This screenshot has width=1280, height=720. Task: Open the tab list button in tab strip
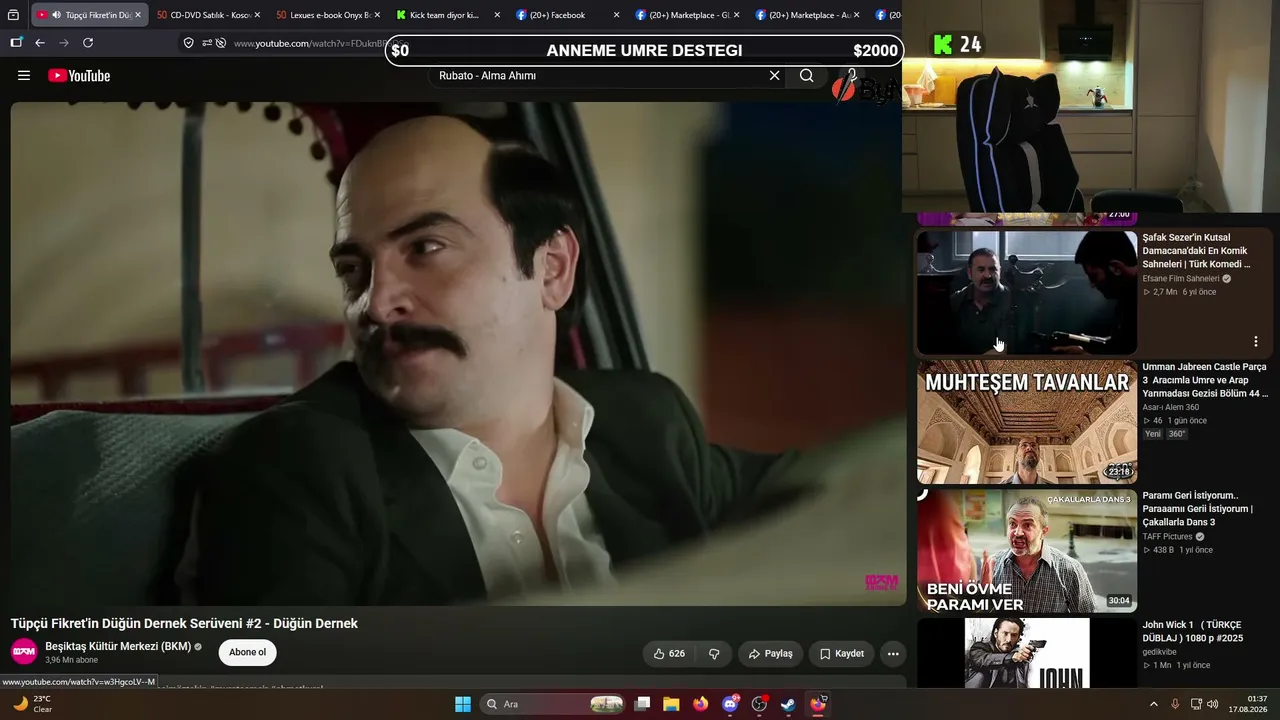tap(13, 15)
